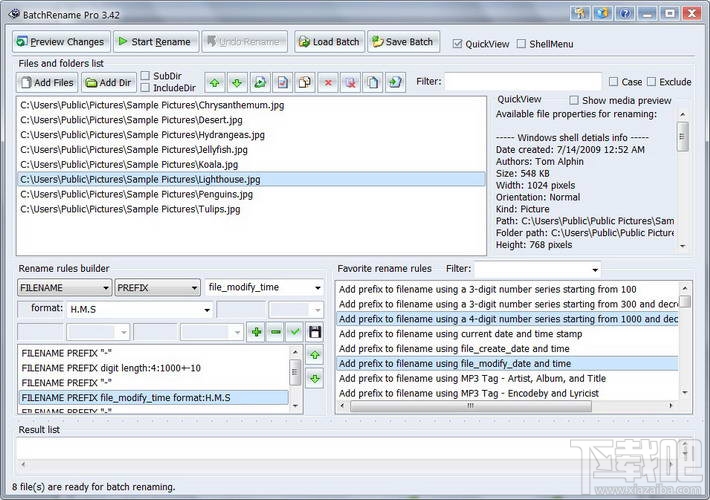Click the floppy disk save icon

click(x=315, y=332)
